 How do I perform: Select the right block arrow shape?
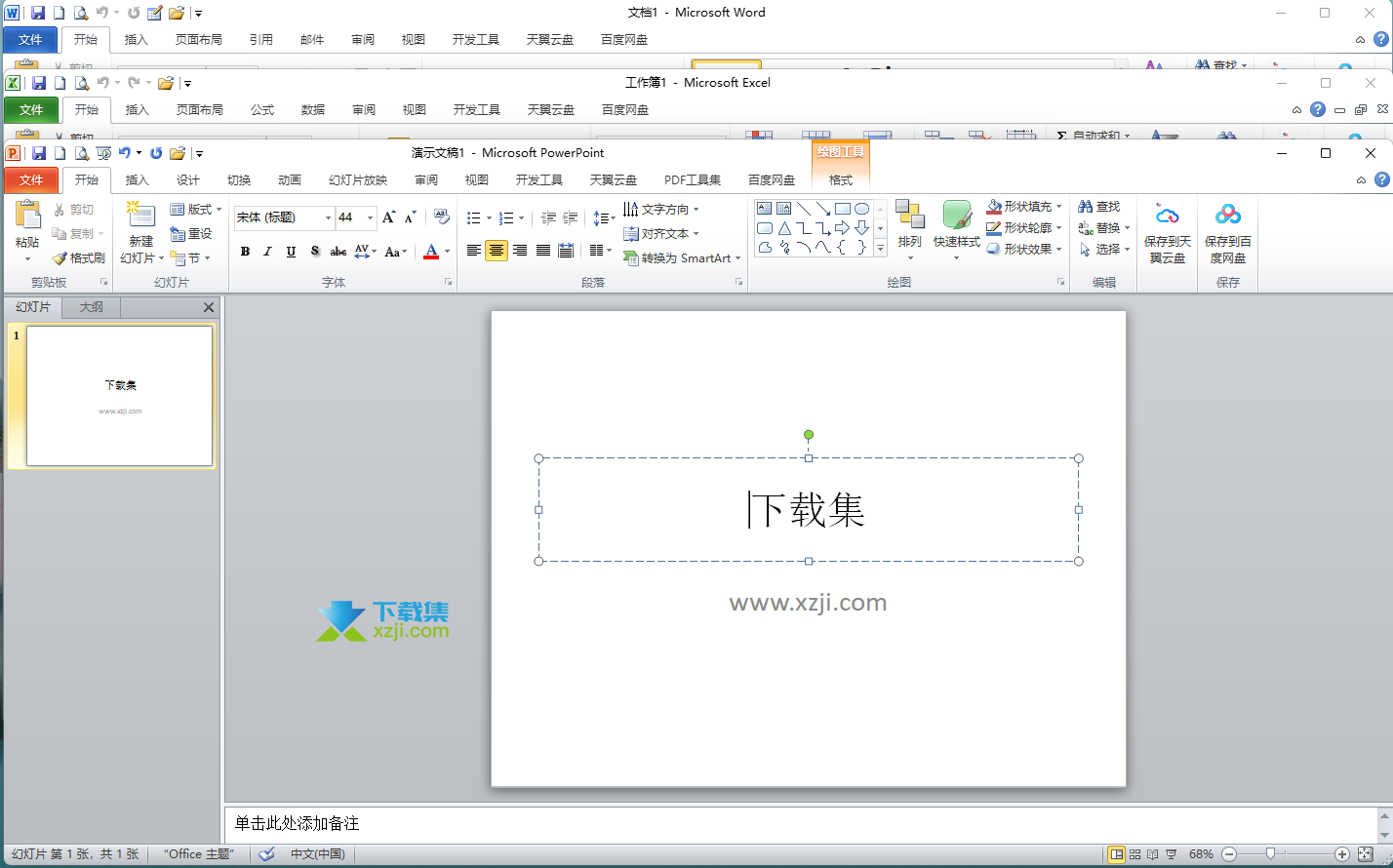tap(843, 228)
